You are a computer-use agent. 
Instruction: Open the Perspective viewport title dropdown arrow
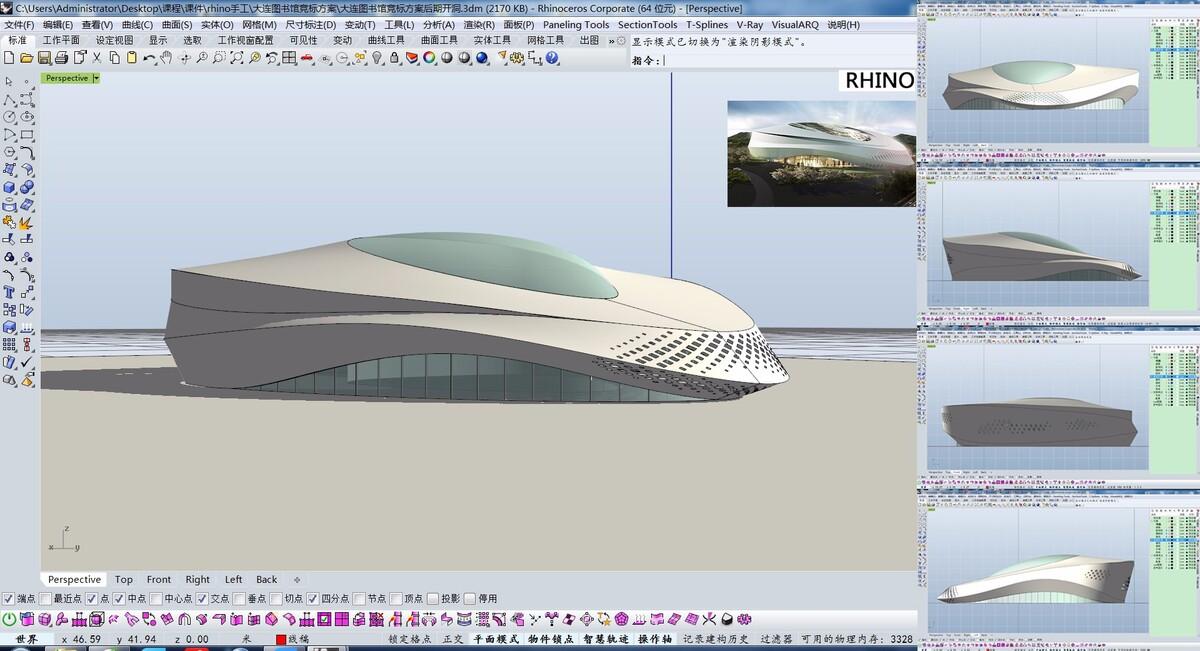coord(96,78)
